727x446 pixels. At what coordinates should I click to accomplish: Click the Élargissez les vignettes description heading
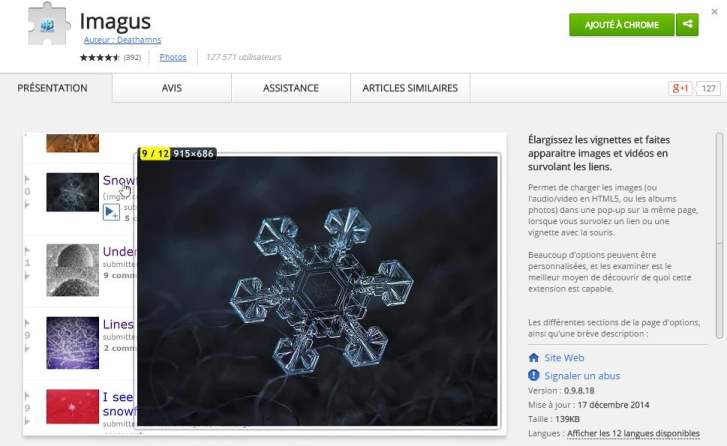point(599,153)
